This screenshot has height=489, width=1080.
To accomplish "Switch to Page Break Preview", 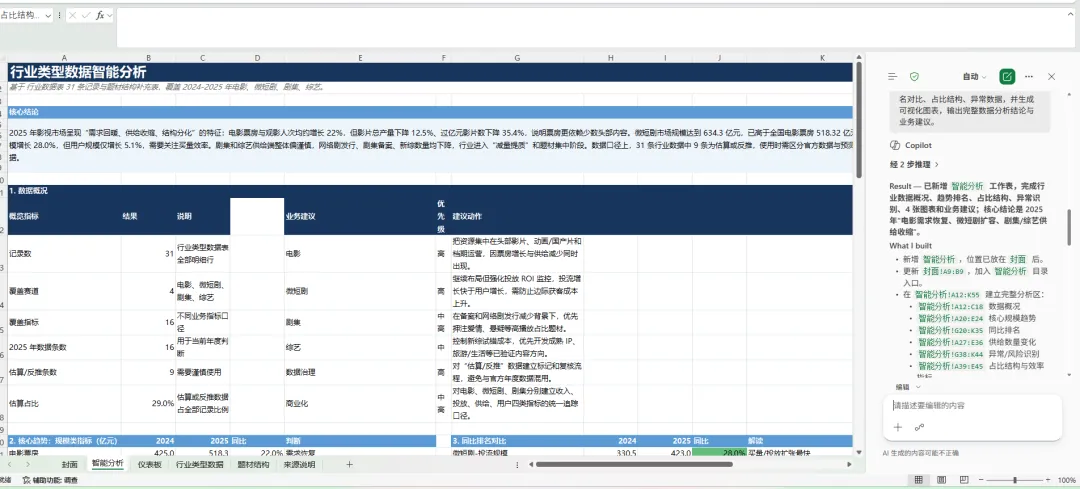I will (x=964, y=480).
